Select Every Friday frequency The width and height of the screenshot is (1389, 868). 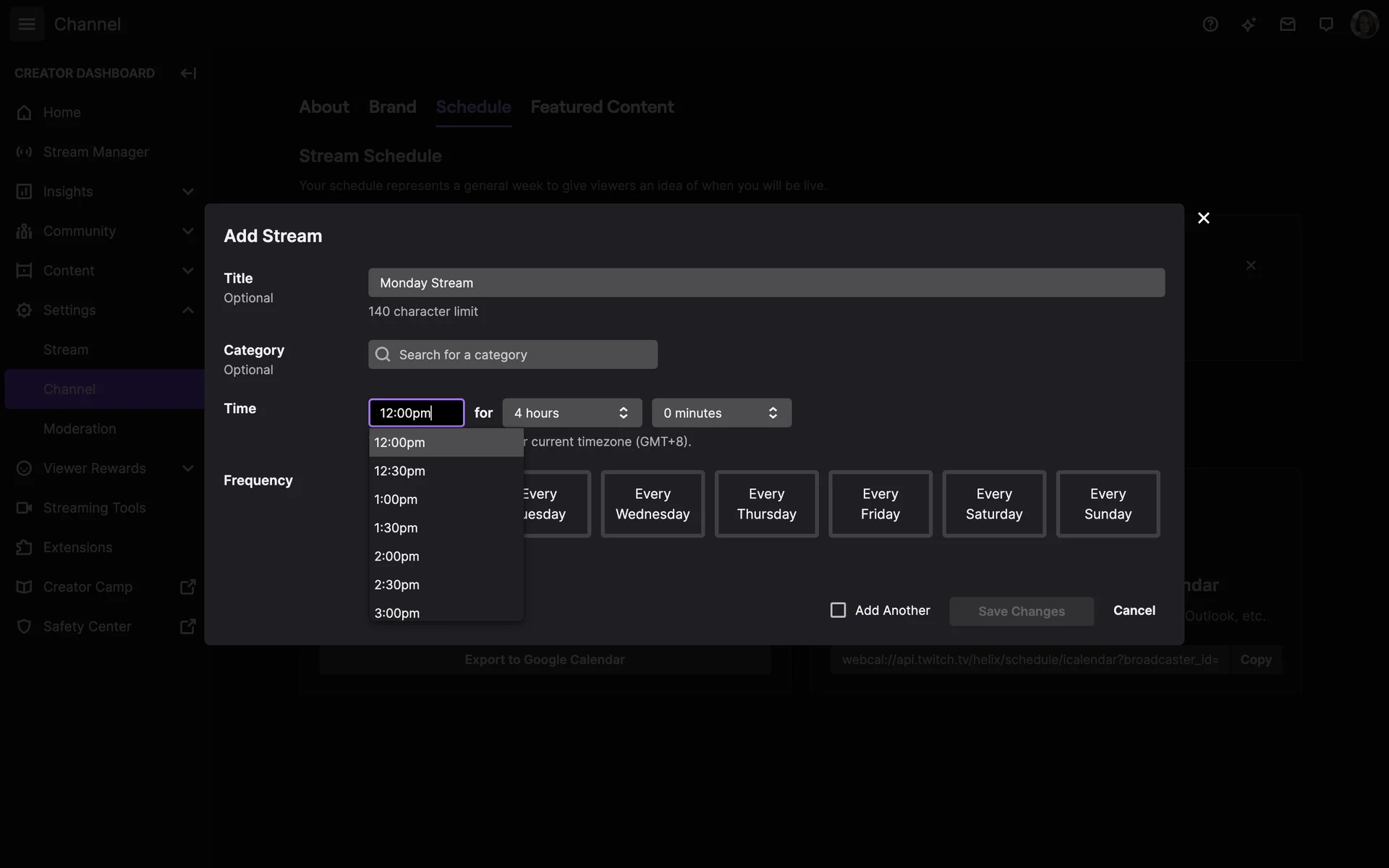(880, 504)
